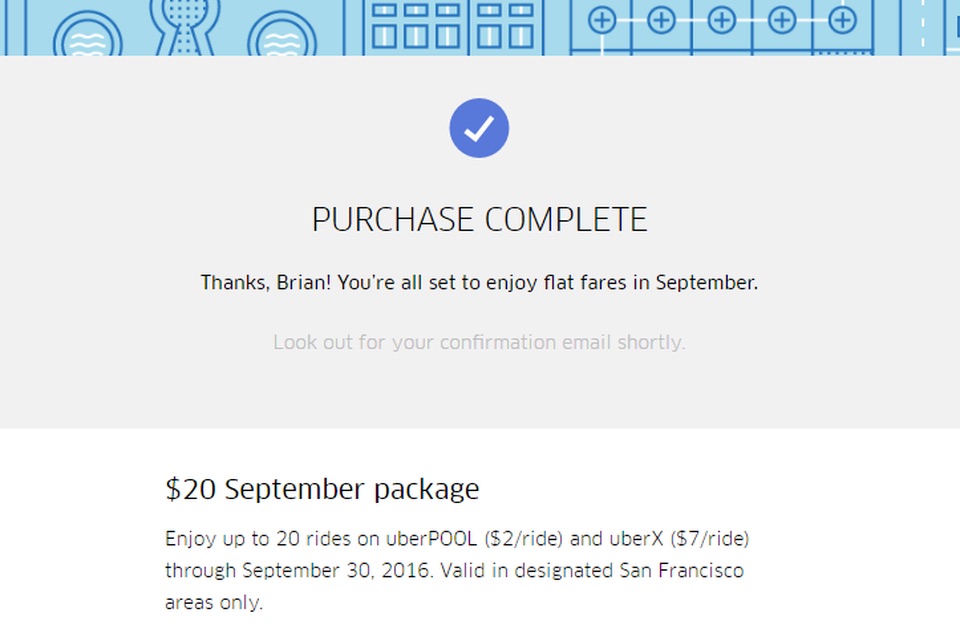Click the "through September 30, 2016" line
The image size is (960, 637).
click(454, 571)
